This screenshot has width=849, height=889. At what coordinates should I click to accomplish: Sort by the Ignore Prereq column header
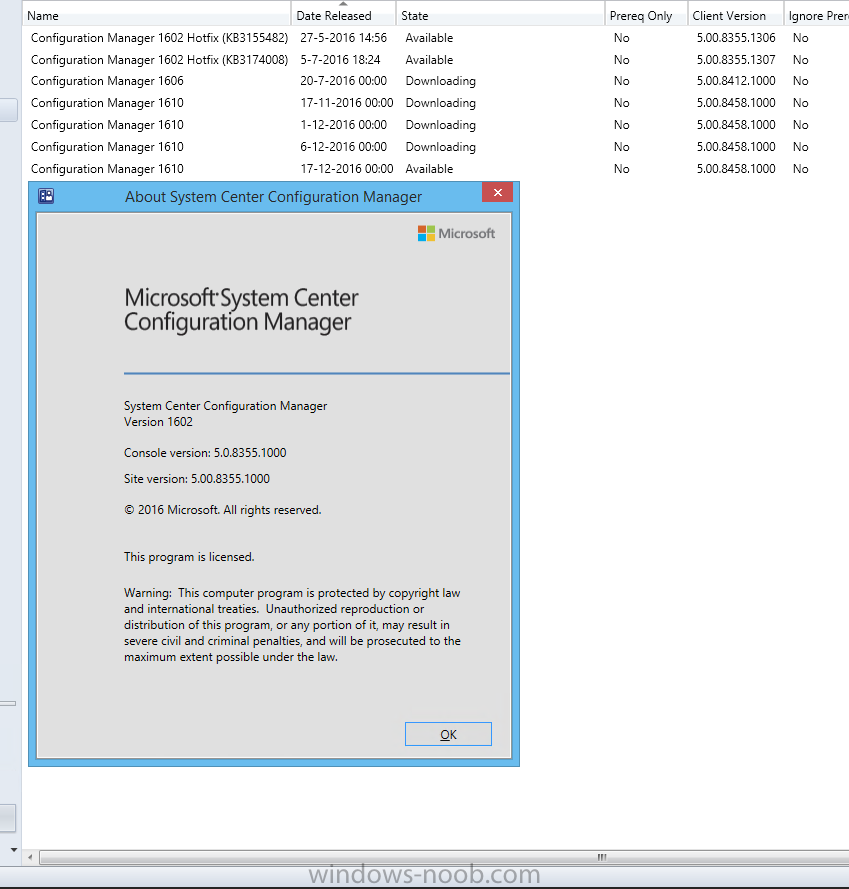(x=817, y=16)
